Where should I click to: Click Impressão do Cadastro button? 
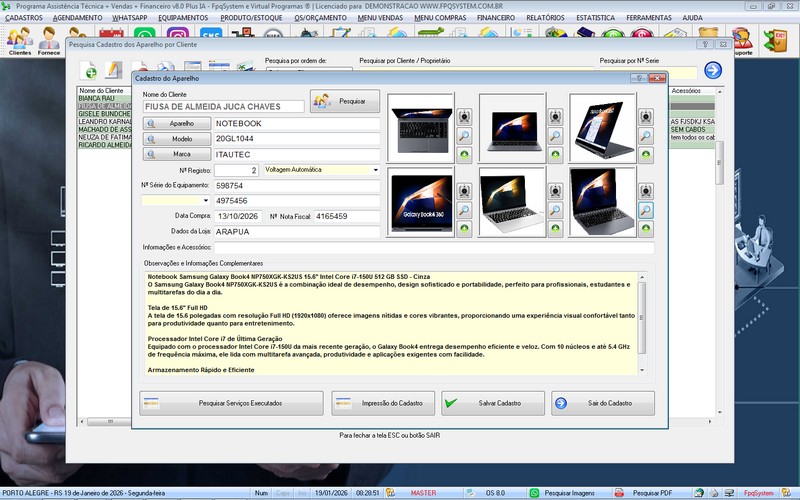point(383,403)
